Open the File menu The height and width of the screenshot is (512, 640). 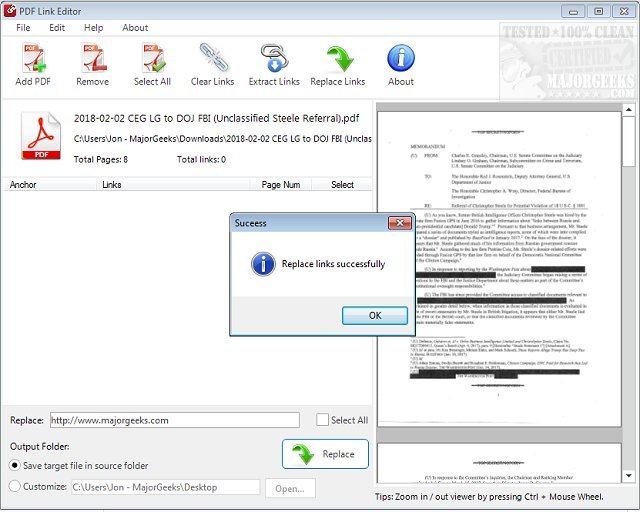point(23,28)
